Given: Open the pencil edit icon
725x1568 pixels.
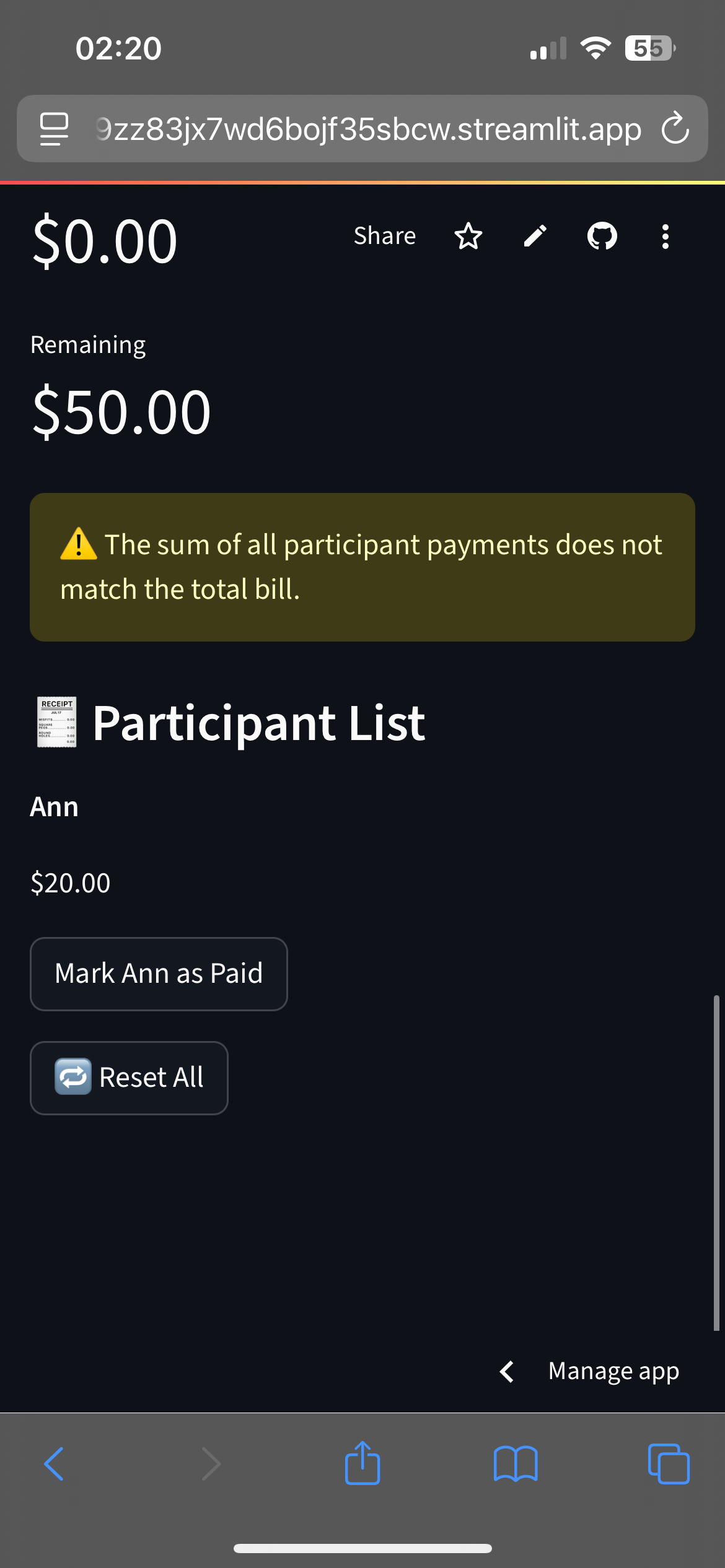Looking at the screenshot, I should tap(535, 236).
